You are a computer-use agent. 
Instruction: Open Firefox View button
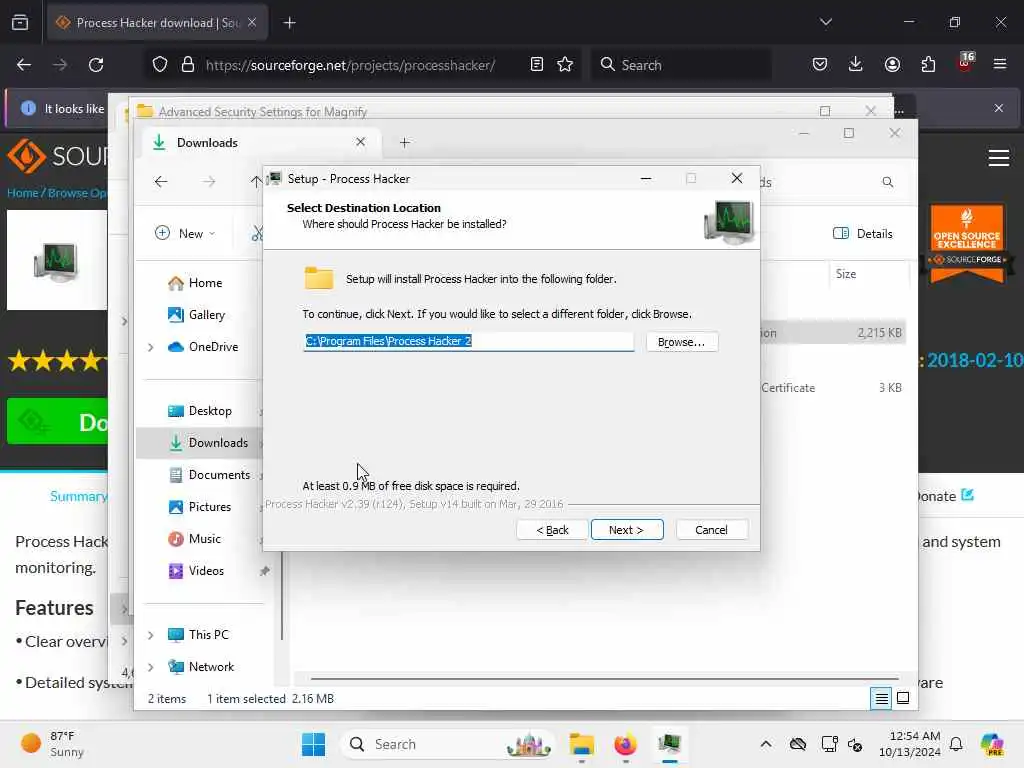[20, 23]
